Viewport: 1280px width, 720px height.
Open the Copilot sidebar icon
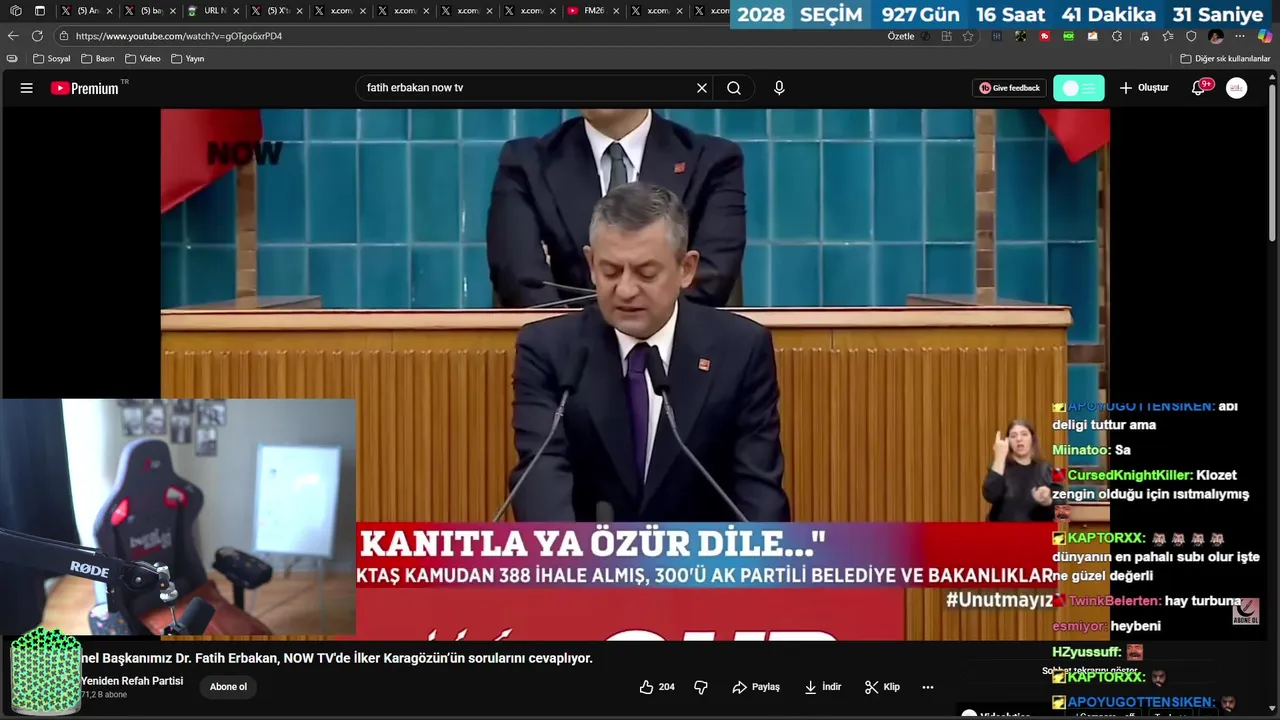(x=1265, y=36)
